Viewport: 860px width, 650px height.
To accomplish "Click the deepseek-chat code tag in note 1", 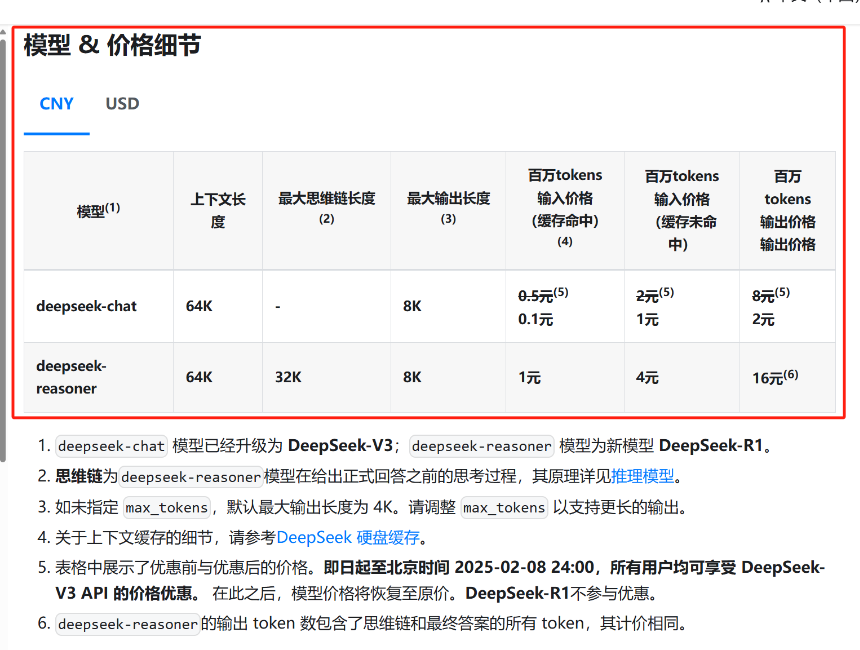I will tap(111, 446).
